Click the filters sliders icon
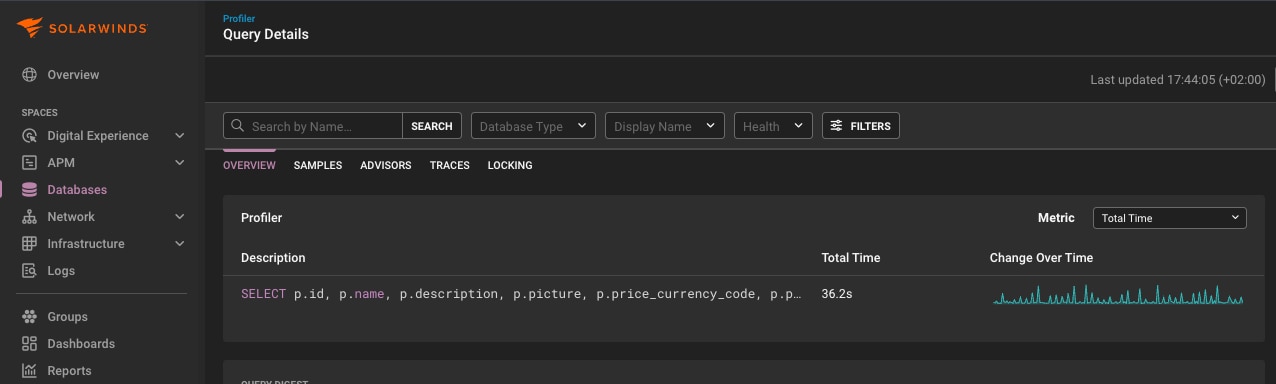This screenshot has width=1276, height=384. (837, 126)
